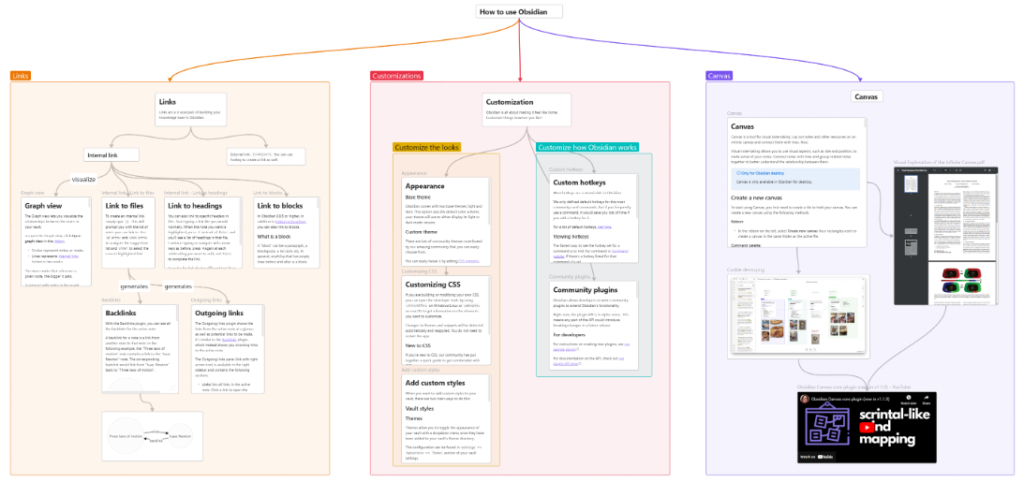Viewport: 1024px width, 482px height.
Task: Click the Share icon on YouTube embed
Action: pos(926,400)
